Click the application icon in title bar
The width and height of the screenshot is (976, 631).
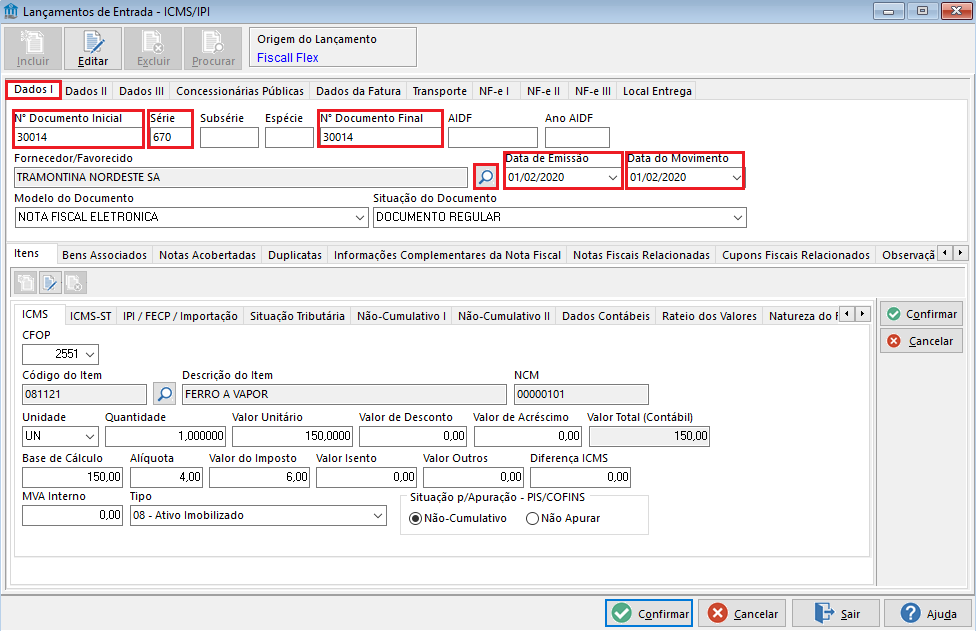[x=11, y=11]
